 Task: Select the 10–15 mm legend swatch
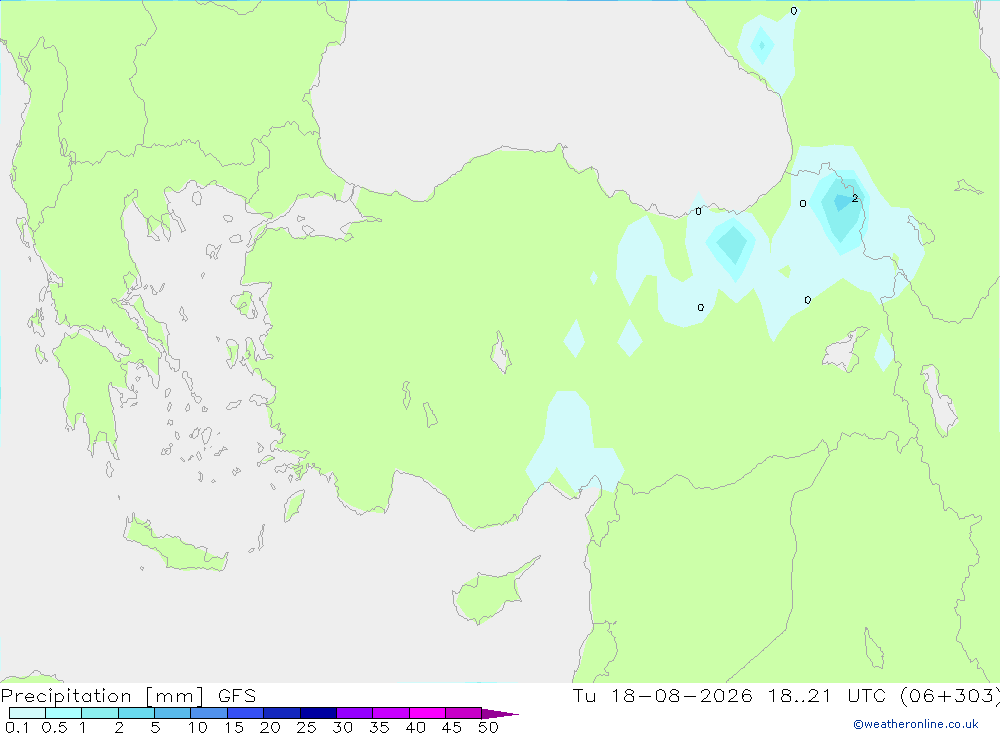tap(209, 713)
